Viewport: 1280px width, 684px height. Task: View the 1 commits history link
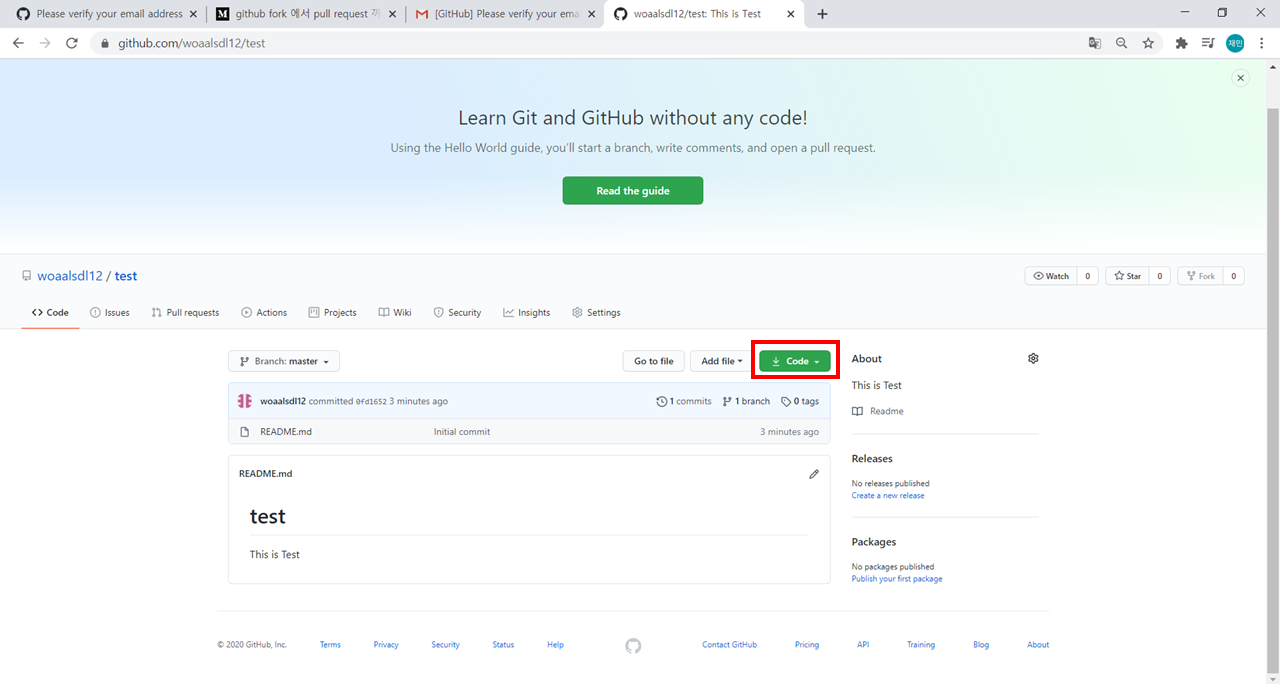684,401
